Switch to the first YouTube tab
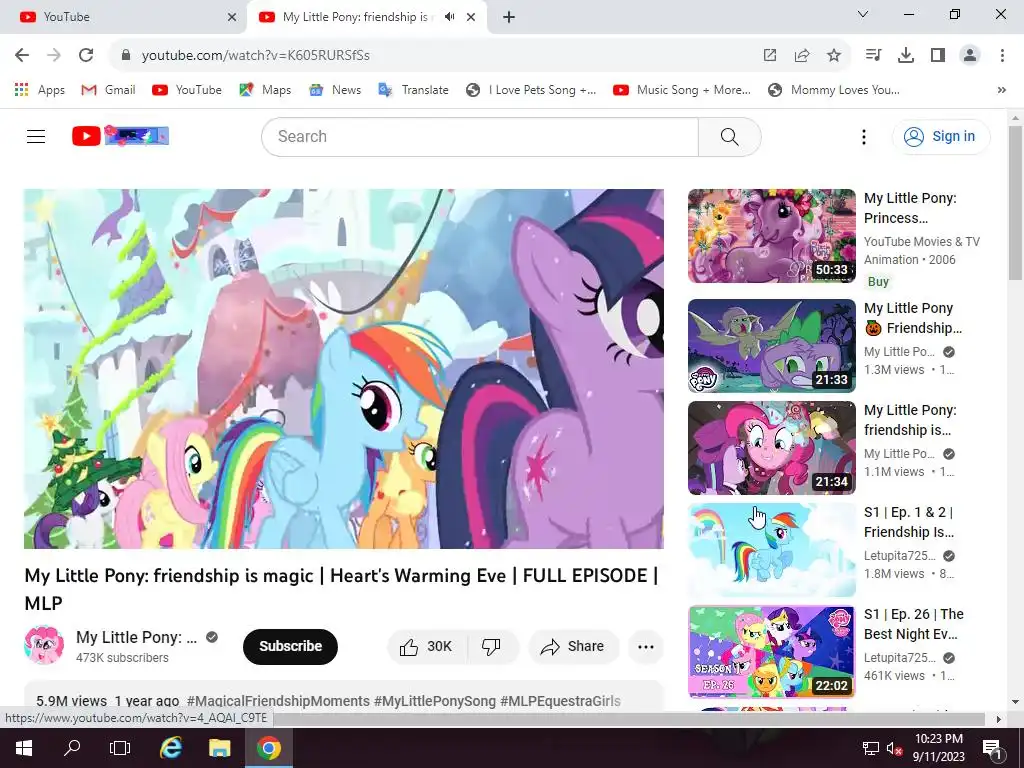Image resolution: width=1024 pixels, height=768 pixels. (x=123, y=17)
